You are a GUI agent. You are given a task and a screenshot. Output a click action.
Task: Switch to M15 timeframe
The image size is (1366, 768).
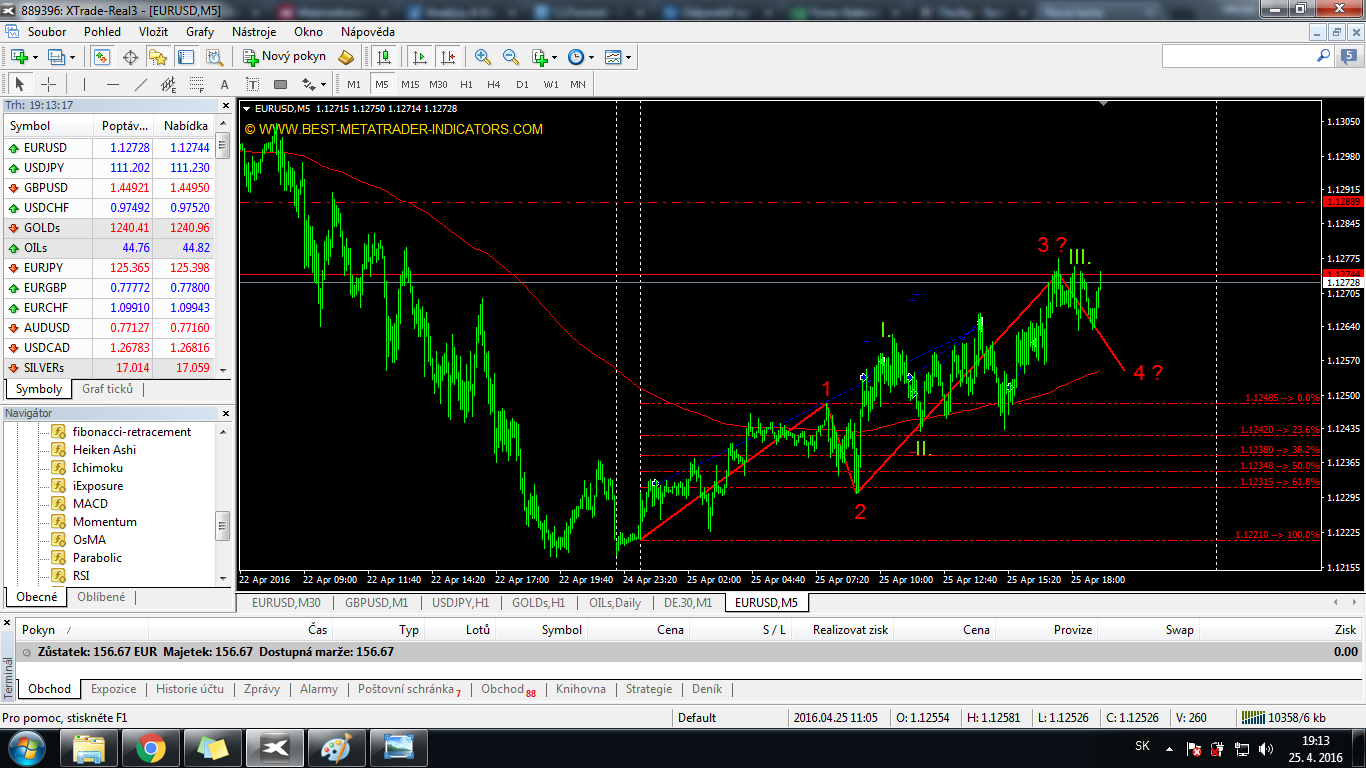pos(410,84)
